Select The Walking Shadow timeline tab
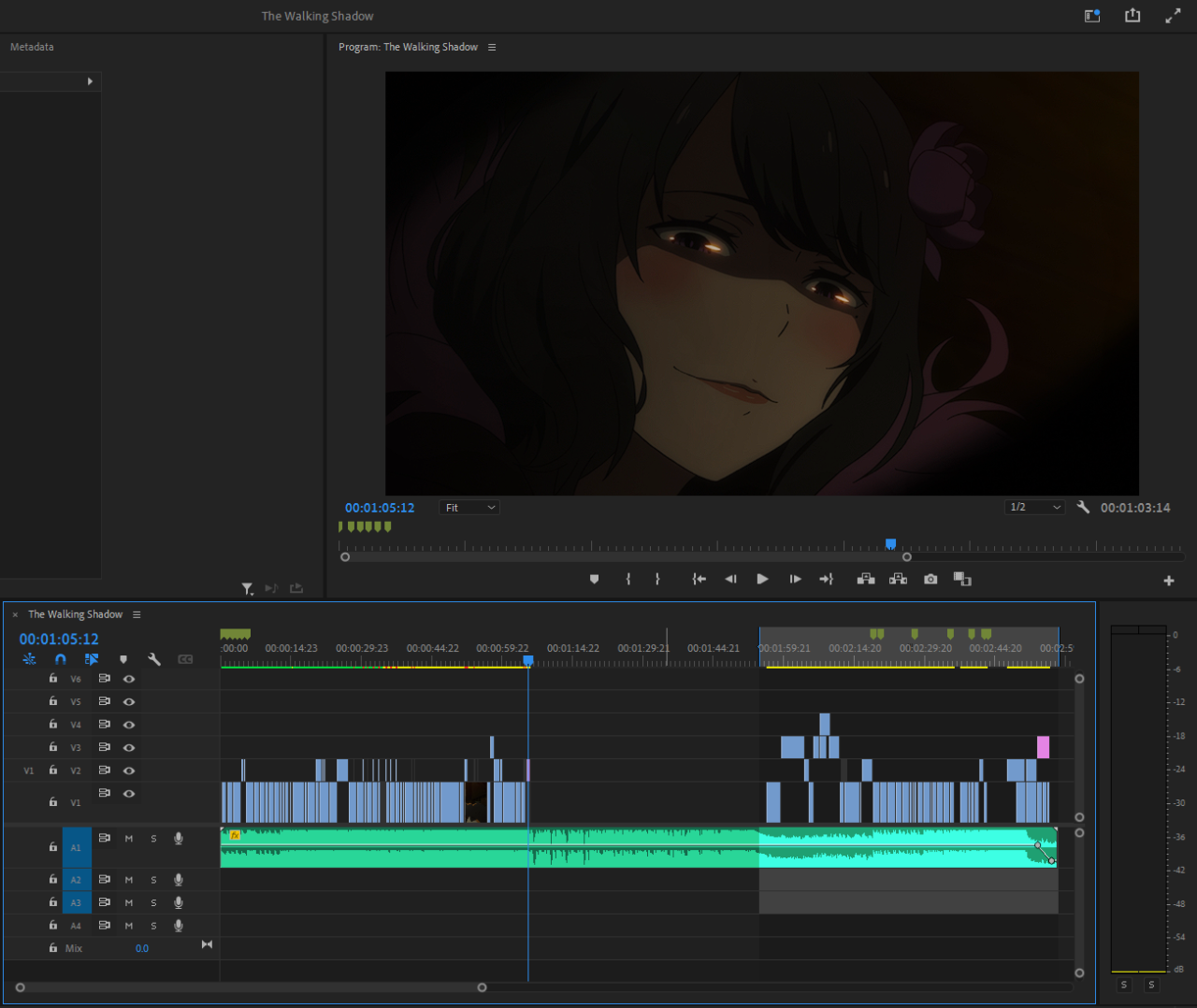This screenshot has height=1008, width=1197. pyautogui.click(x=75, y=614)
